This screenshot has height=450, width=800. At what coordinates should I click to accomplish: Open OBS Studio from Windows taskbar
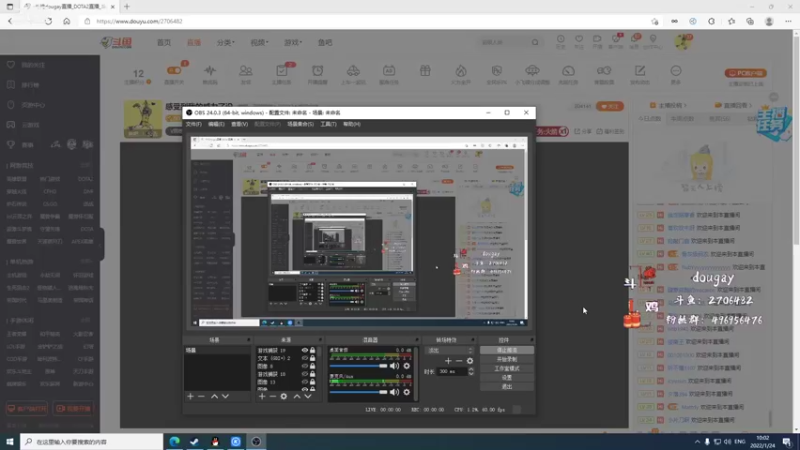[256, 441]
